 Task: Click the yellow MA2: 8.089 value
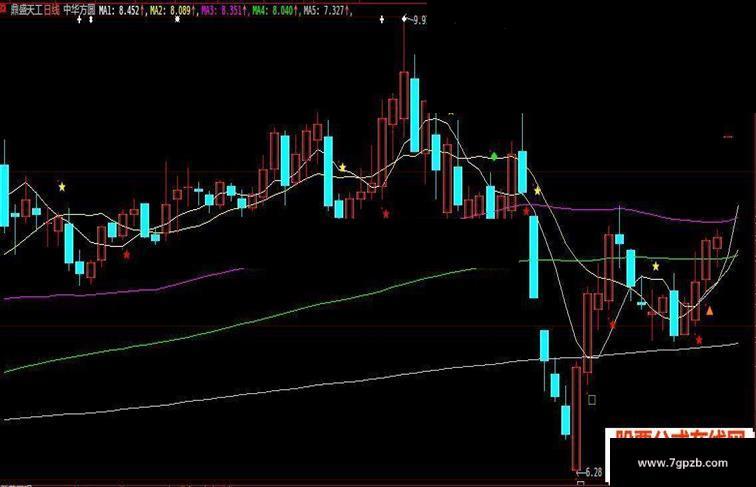click(170, 10)
